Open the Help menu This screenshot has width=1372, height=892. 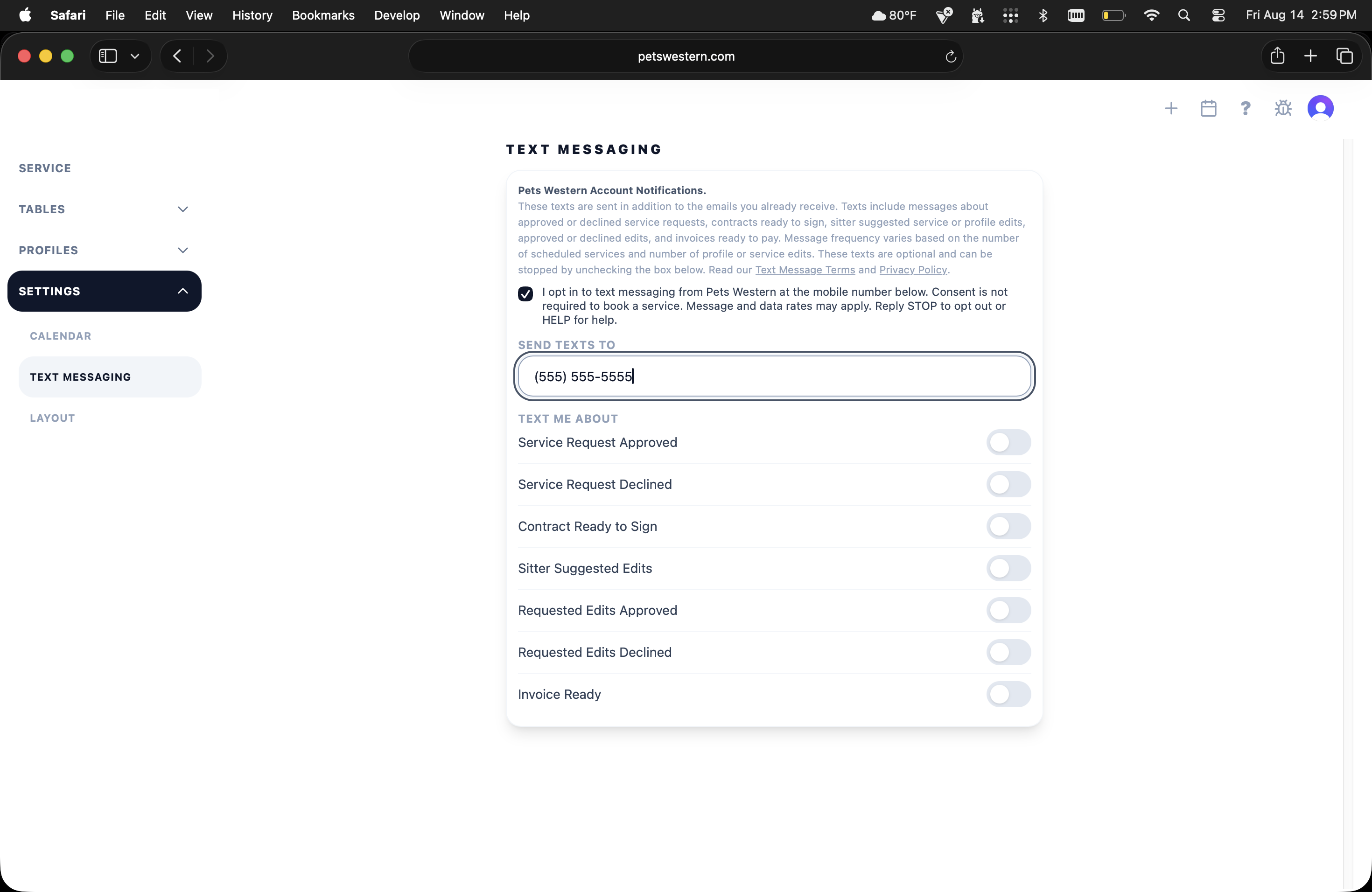coord(517,15)
